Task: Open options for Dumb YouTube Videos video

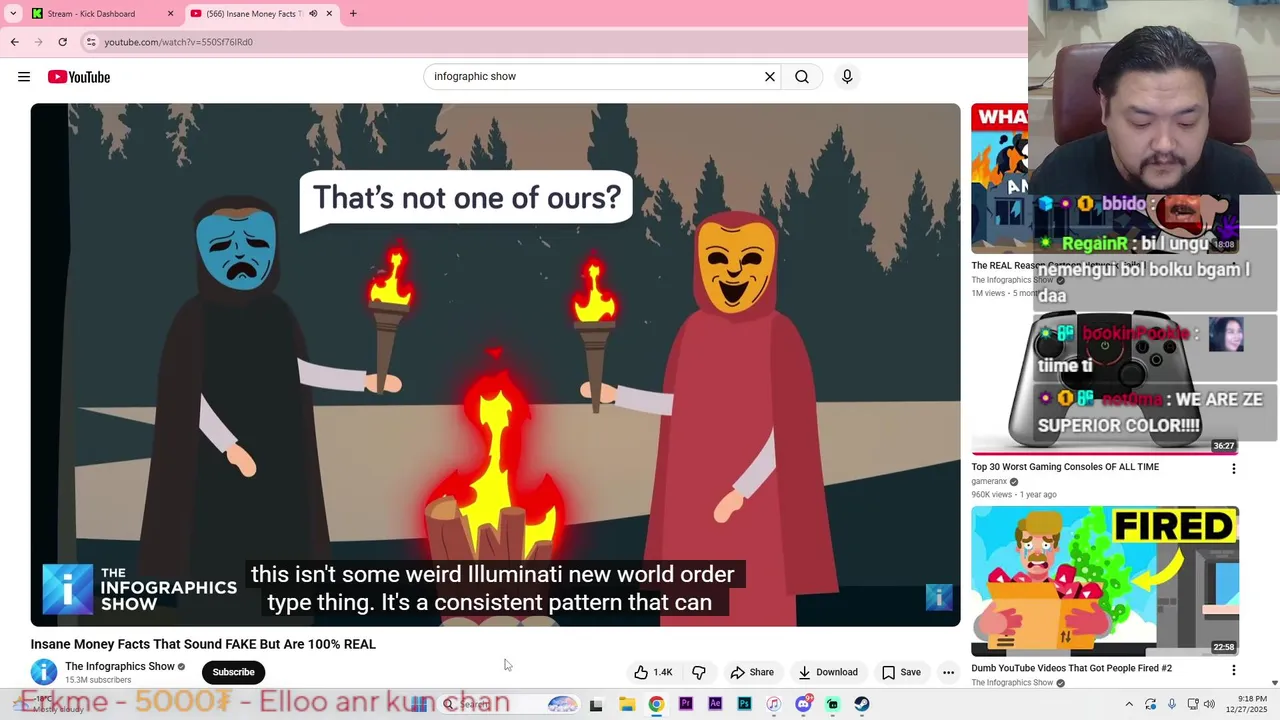Action: pyautogui.click(x=1233, y=670)
